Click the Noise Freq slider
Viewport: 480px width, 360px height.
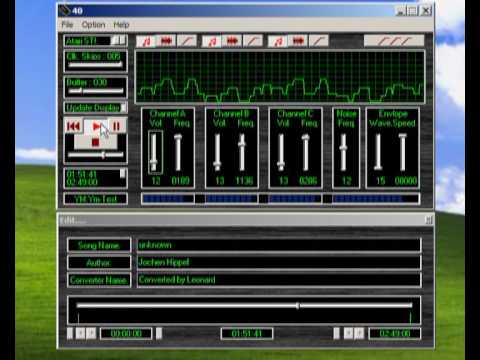pos(344,152)
